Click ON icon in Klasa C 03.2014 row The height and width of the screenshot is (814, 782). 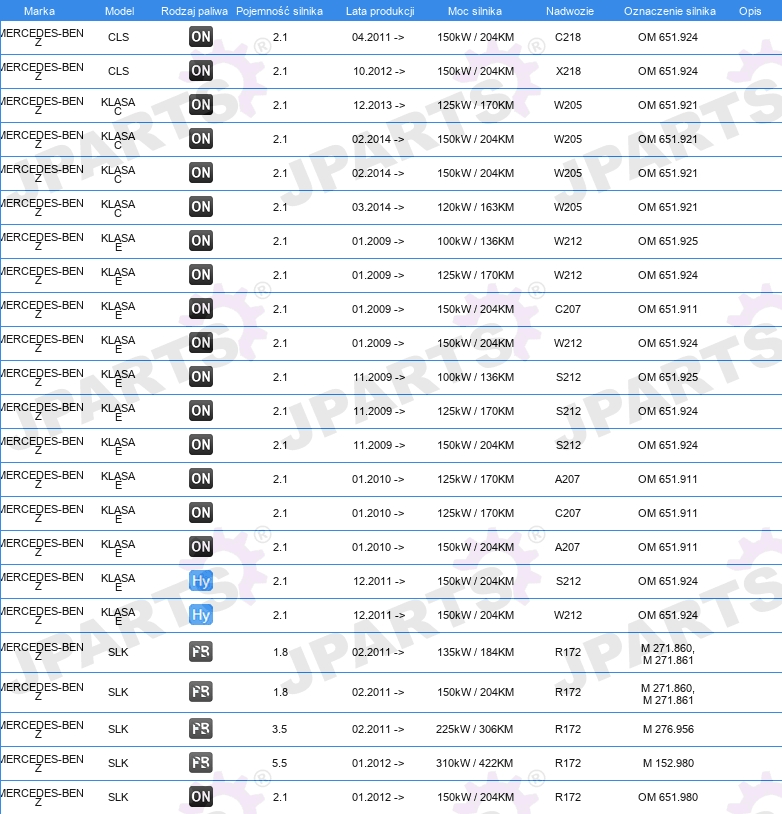tap(200, 207)
